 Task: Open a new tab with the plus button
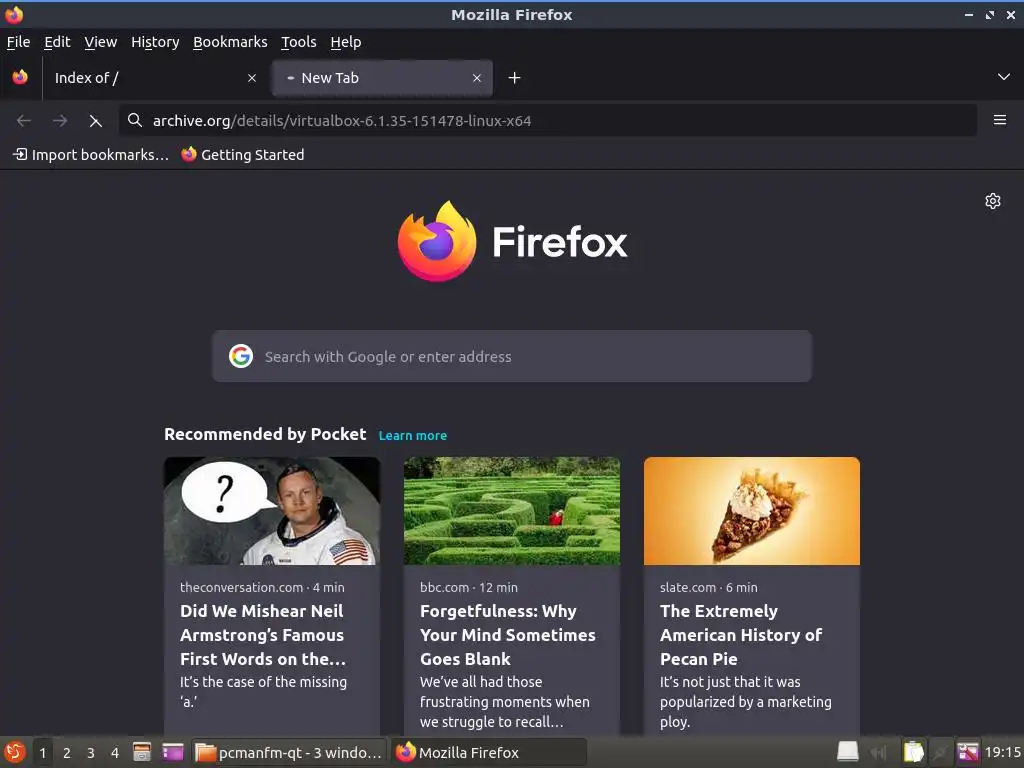tap(515, 78)
